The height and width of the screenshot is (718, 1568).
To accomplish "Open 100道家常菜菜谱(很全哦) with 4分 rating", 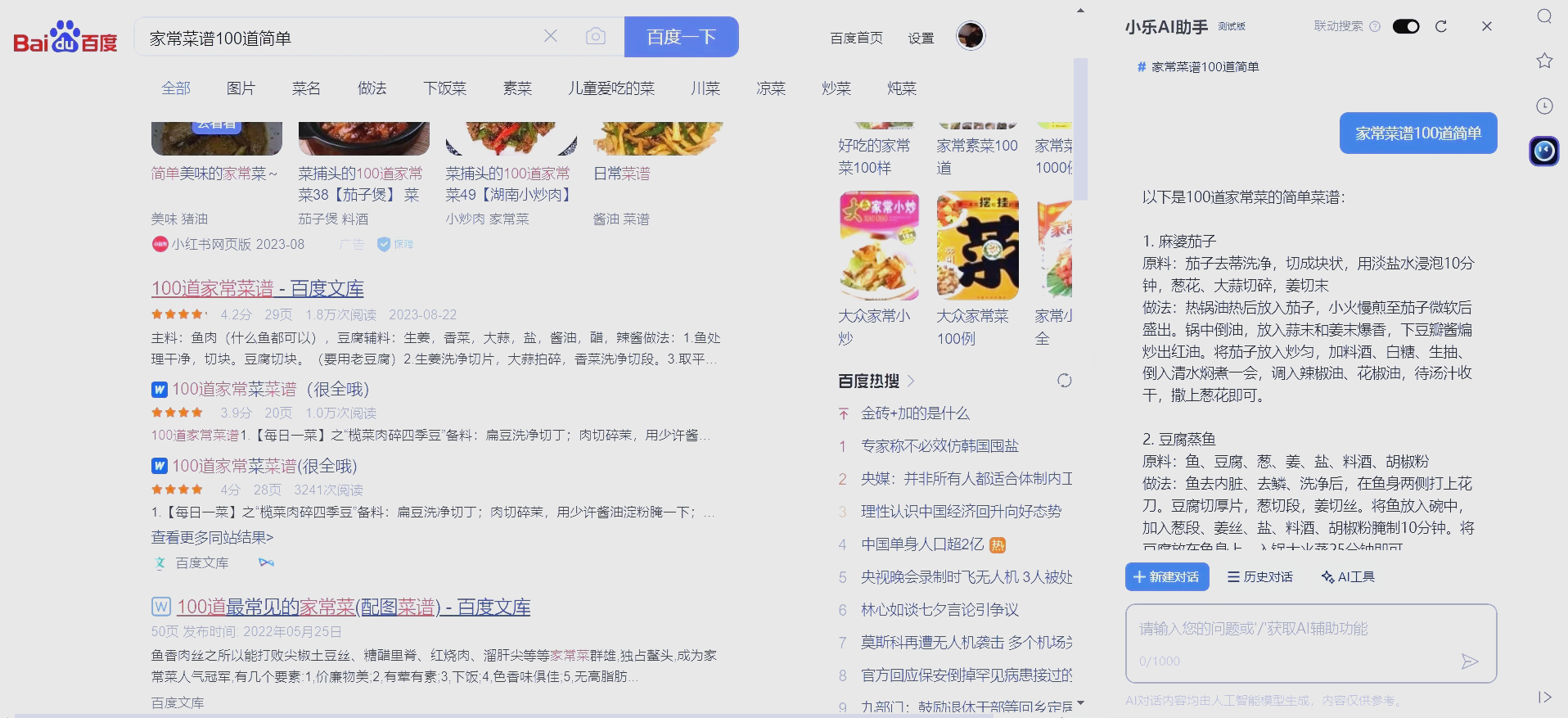I will coord(264,466).
